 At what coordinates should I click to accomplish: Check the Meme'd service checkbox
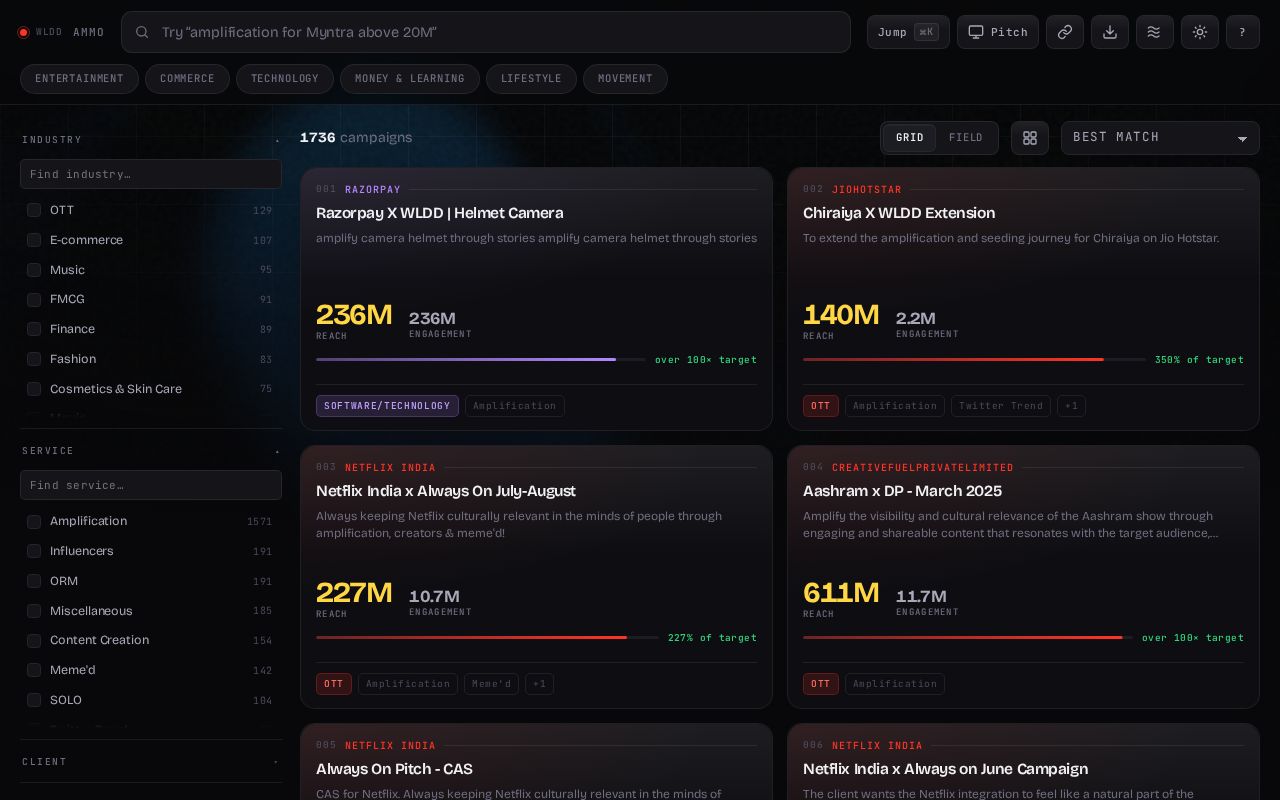coord(34,670)
